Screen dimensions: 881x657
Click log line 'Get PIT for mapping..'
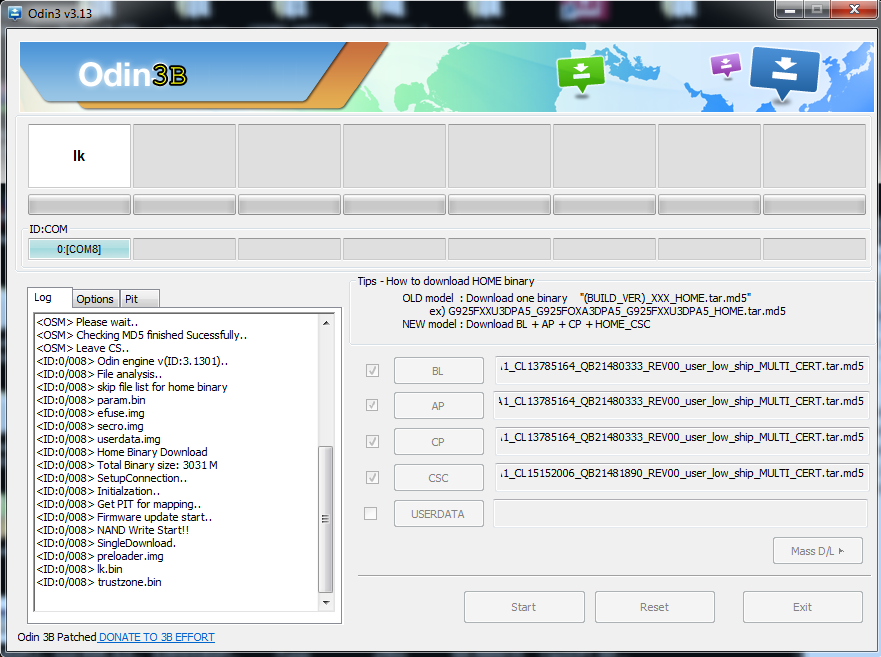pyautogui.click(x=119, y=504)
